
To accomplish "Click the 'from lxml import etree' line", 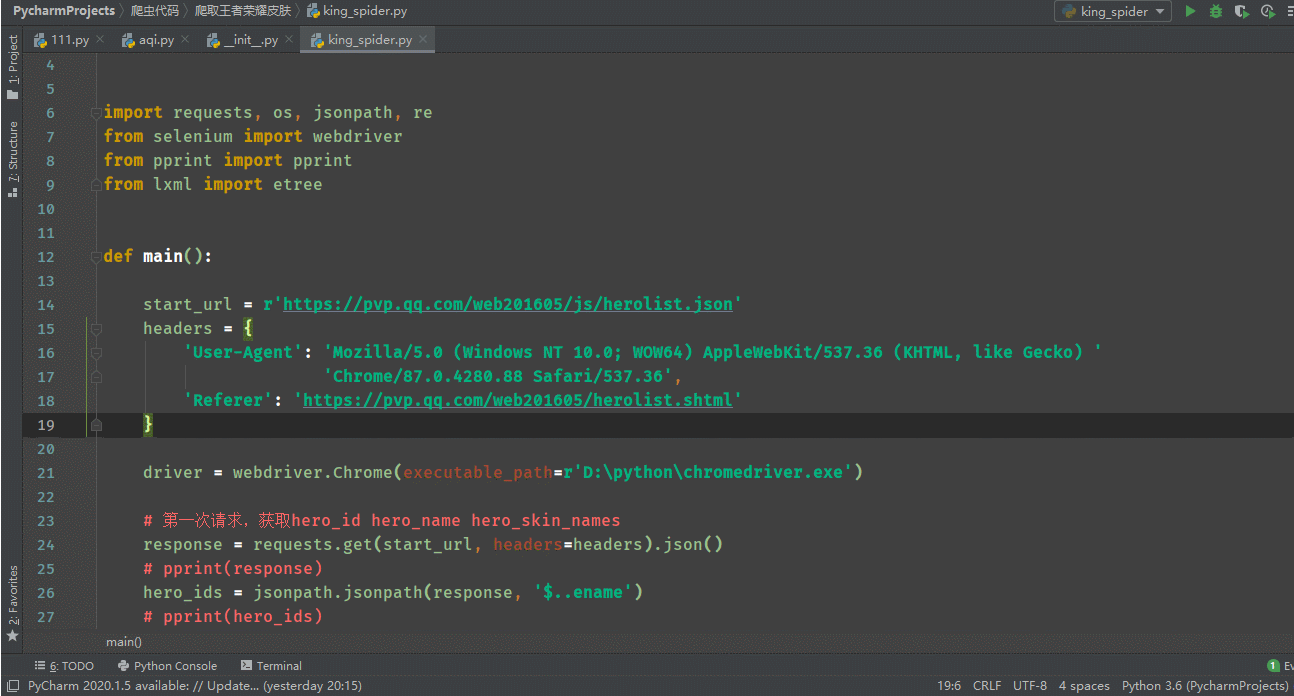I will [x=213, y=184].
